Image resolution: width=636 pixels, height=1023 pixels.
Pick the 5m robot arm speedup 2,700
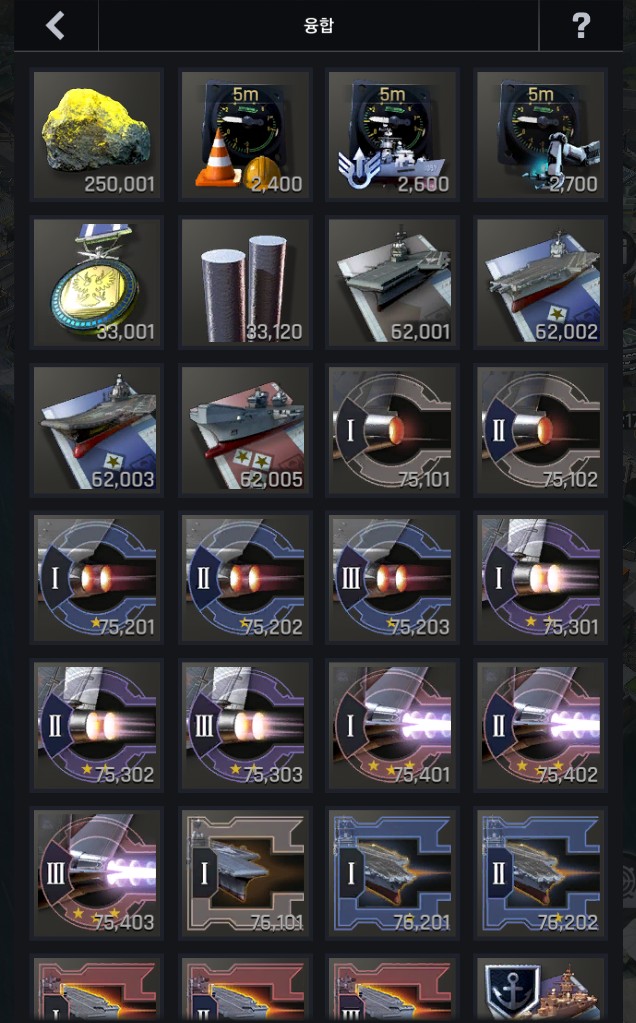tap(541, 134)
